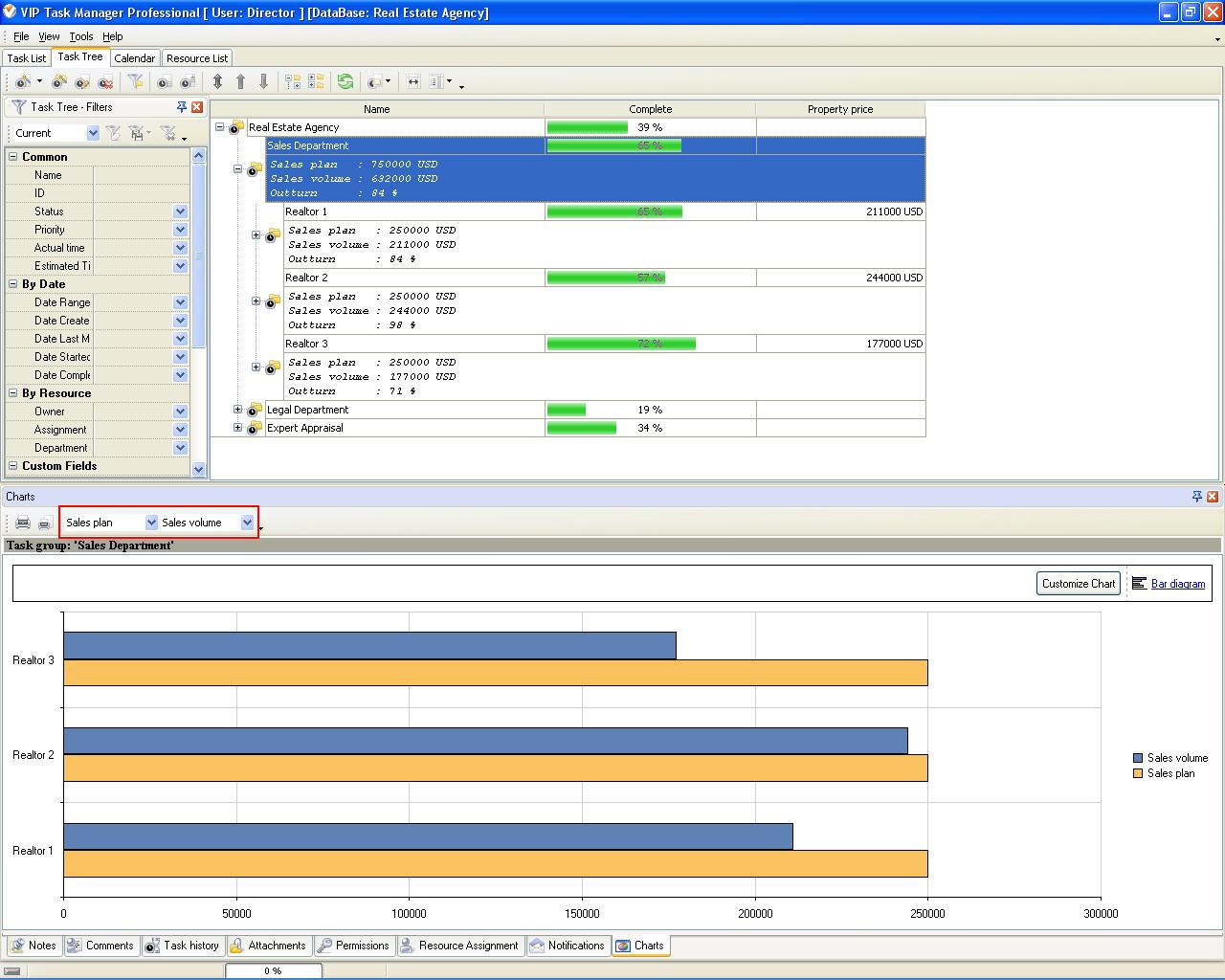This screenshot has height=980, width=1225.
Task: Click the Print chart icon
Action: click(23, 523)
